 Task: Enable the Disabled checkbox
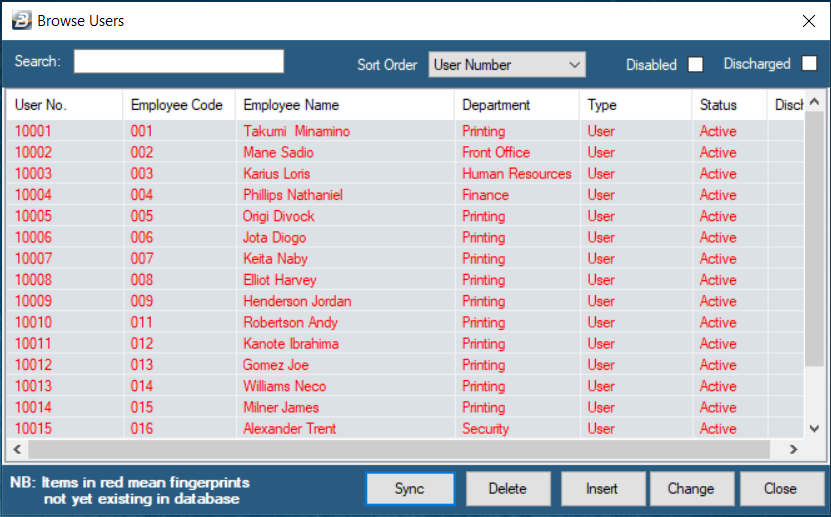[x=695, y=65]
